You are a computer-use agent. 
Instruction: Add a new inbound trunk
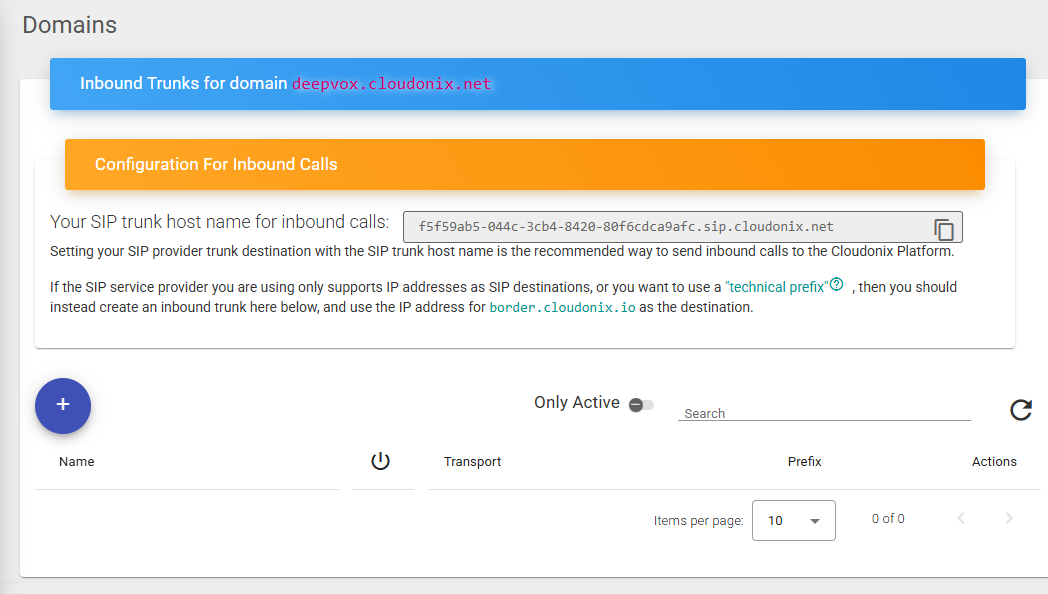(x=63, y=405)
